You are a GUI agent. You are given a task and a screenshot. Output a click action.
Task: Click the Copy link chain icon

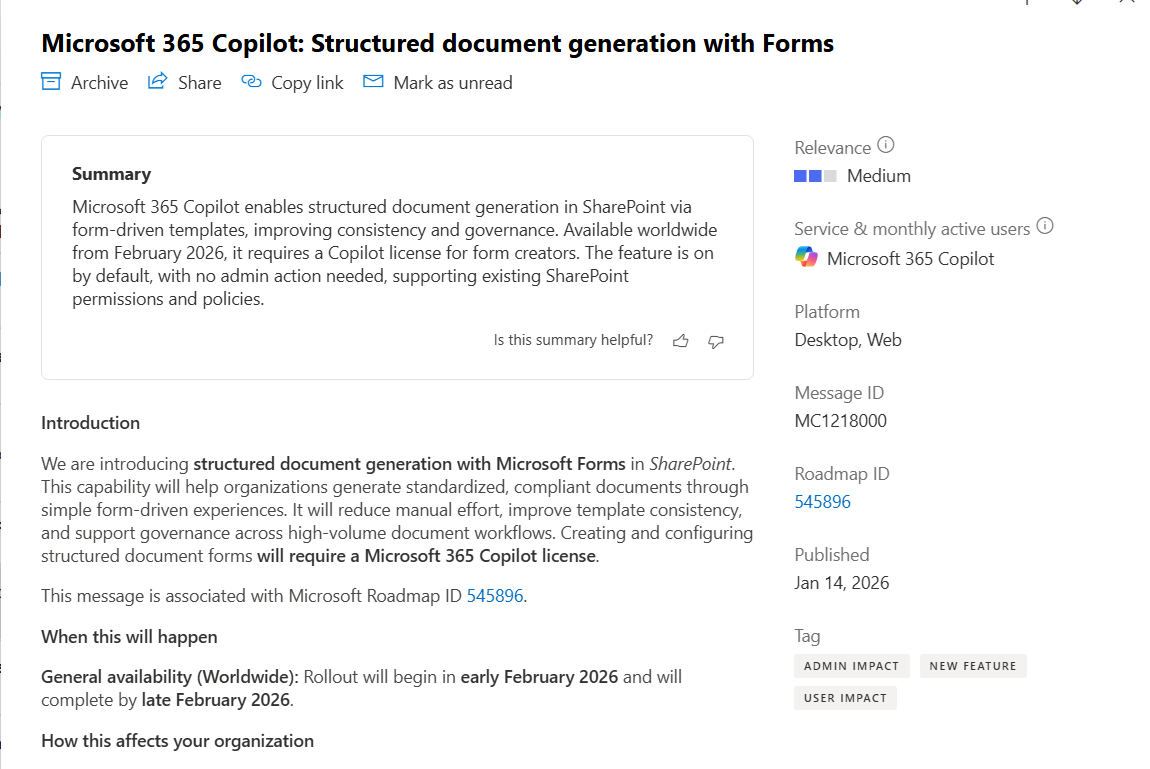click(x=252, y=81)
